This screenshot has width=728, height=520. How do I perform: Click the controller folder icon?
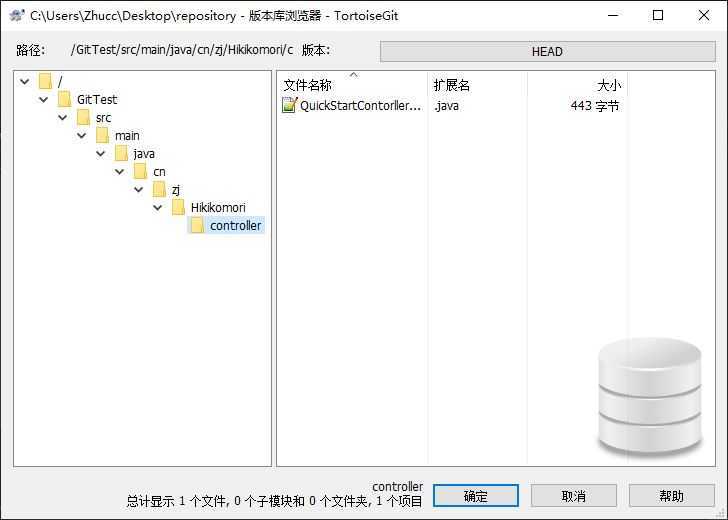click(197, 226)
